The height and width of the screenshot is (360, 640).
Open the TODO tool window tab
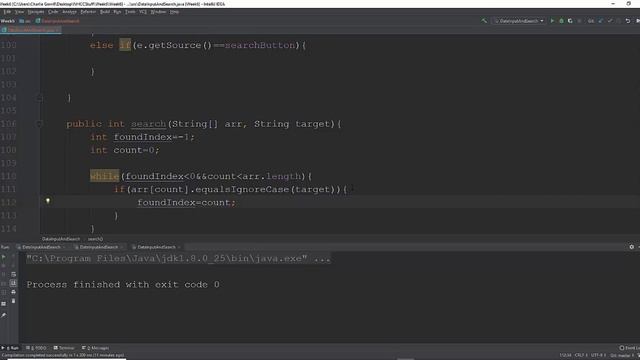click(36, 348)
